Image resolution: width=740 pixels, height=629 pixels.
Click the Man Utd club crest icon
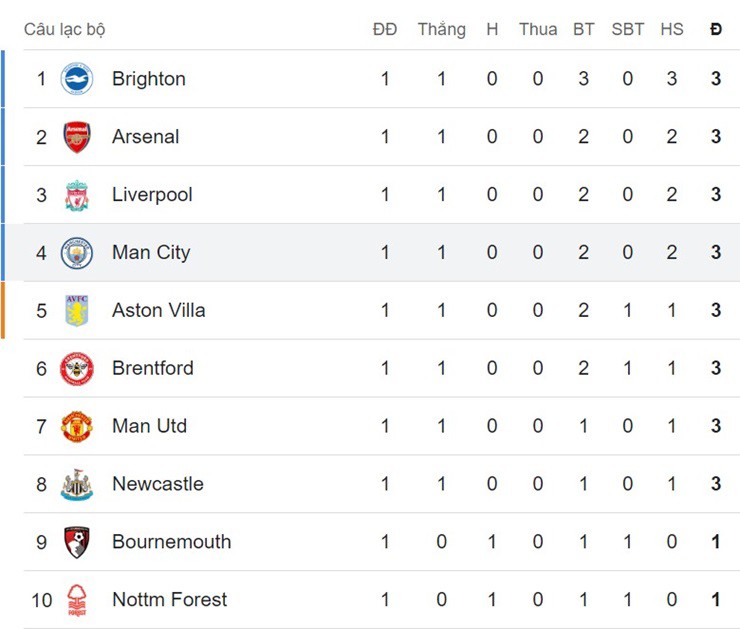click(77, 427)
